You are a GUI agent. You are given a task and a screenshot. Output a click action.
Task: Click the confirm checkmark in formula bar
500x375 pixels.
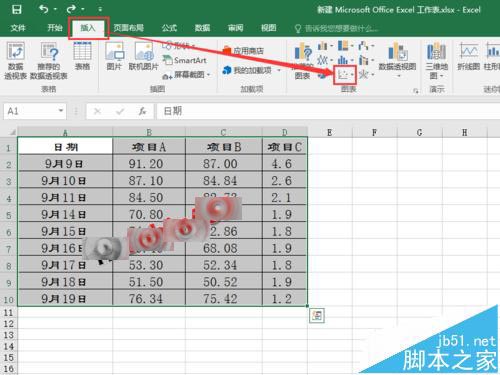120,111
